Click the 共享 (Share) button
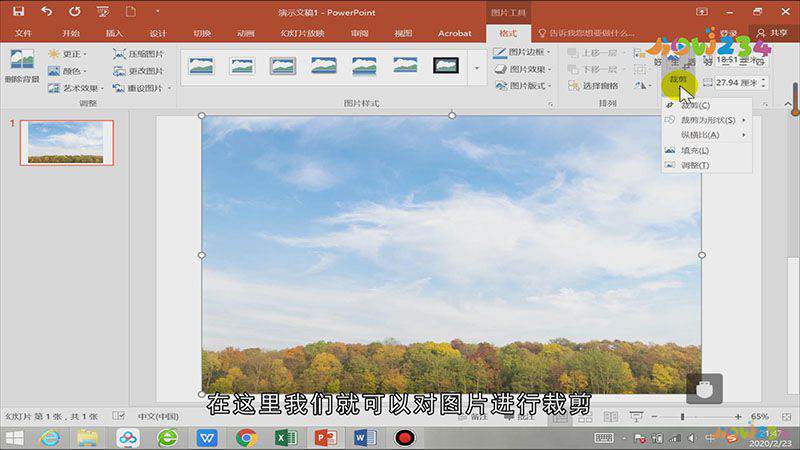Screen dimensions: 800x450 (x=773, y=33)
